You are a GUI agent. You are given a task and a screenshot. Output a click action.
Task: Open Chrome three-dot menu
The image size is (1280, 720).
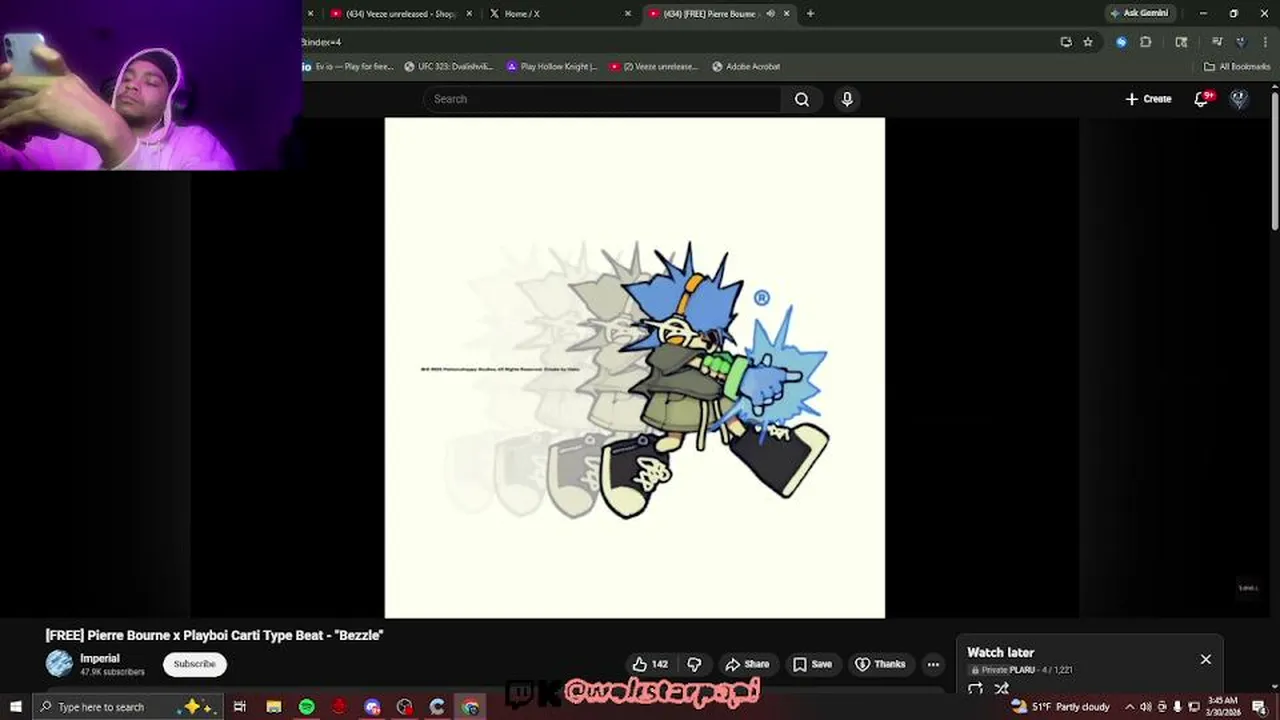(x=1264, y=42)
